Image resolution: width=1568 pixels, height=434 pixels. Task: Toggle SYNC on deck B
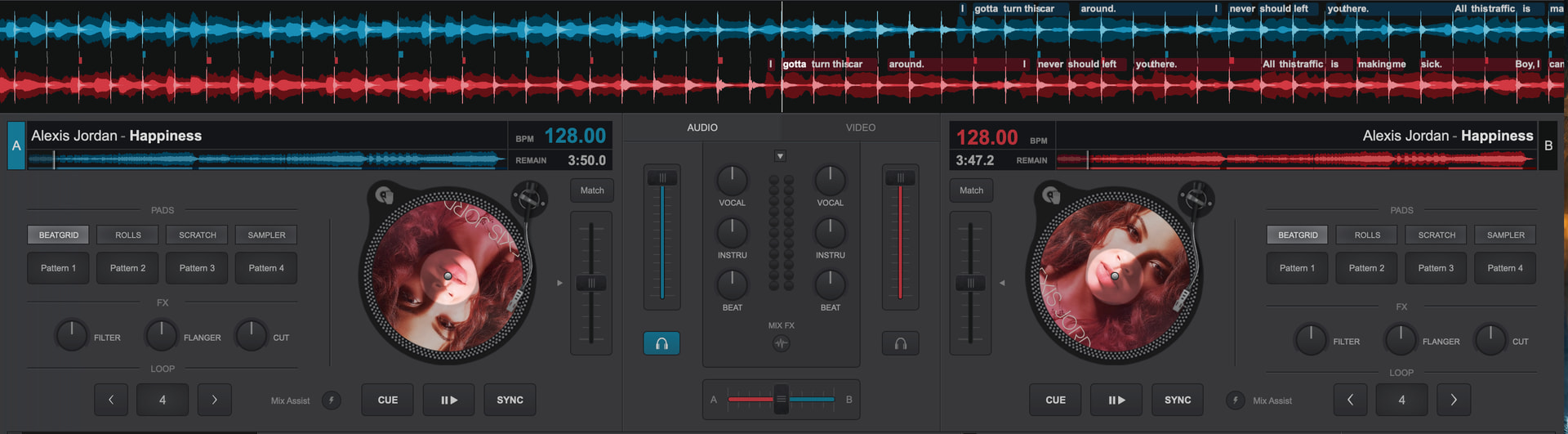(x=1177, y=400)
